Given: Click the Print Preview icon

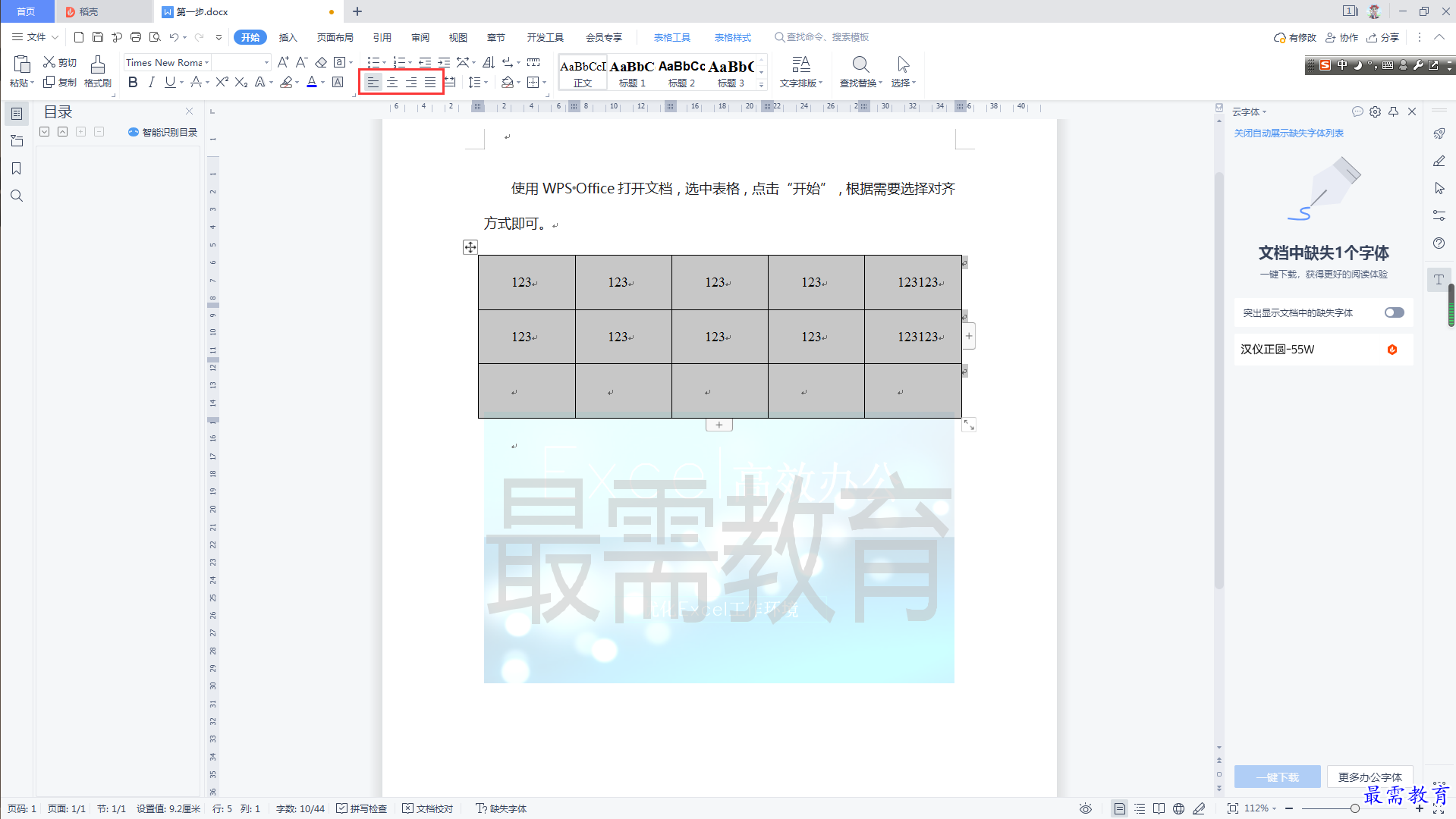Looking at the screenshot, I should click(x=155, y=36).
